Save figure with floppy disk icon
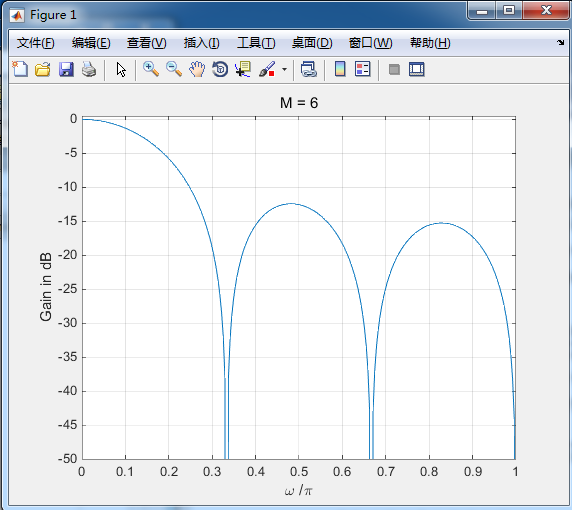 [66, 69]
